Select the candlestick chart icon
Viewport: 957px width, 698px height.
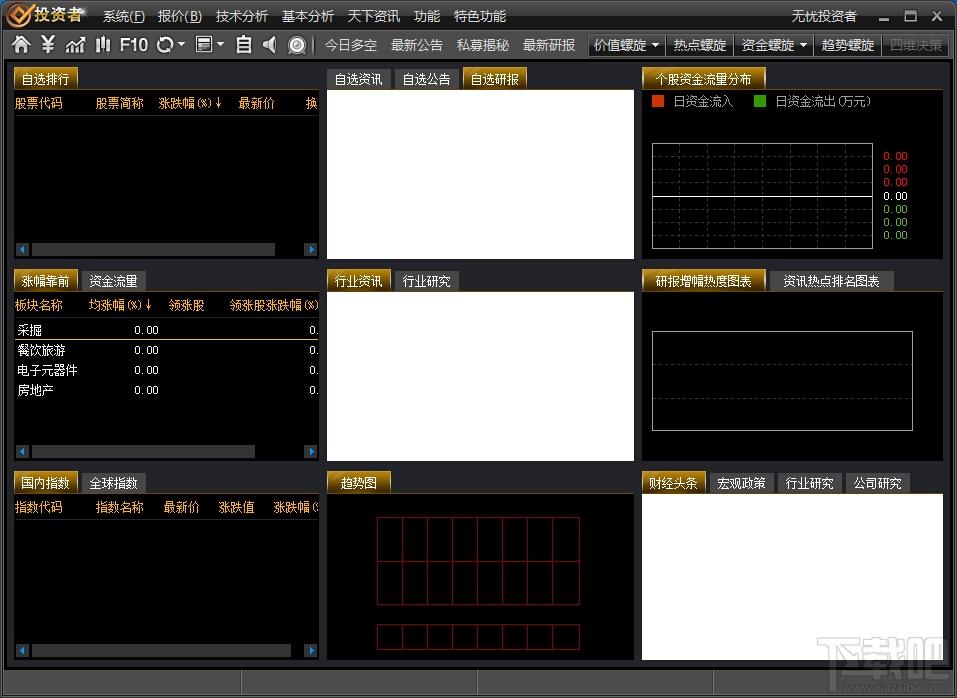103,45
